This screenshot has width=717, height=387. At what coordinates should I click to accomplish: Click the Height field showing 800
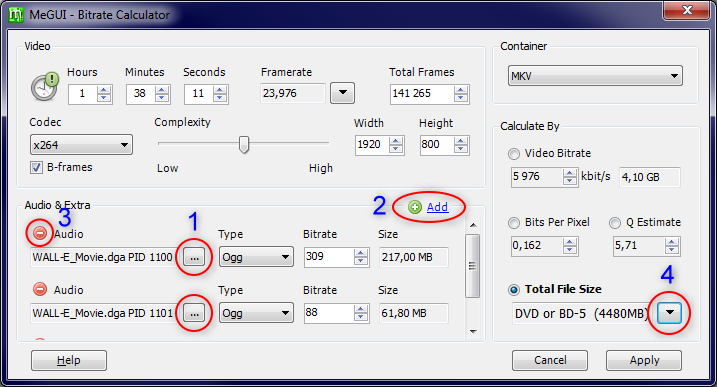pos(437,145)
